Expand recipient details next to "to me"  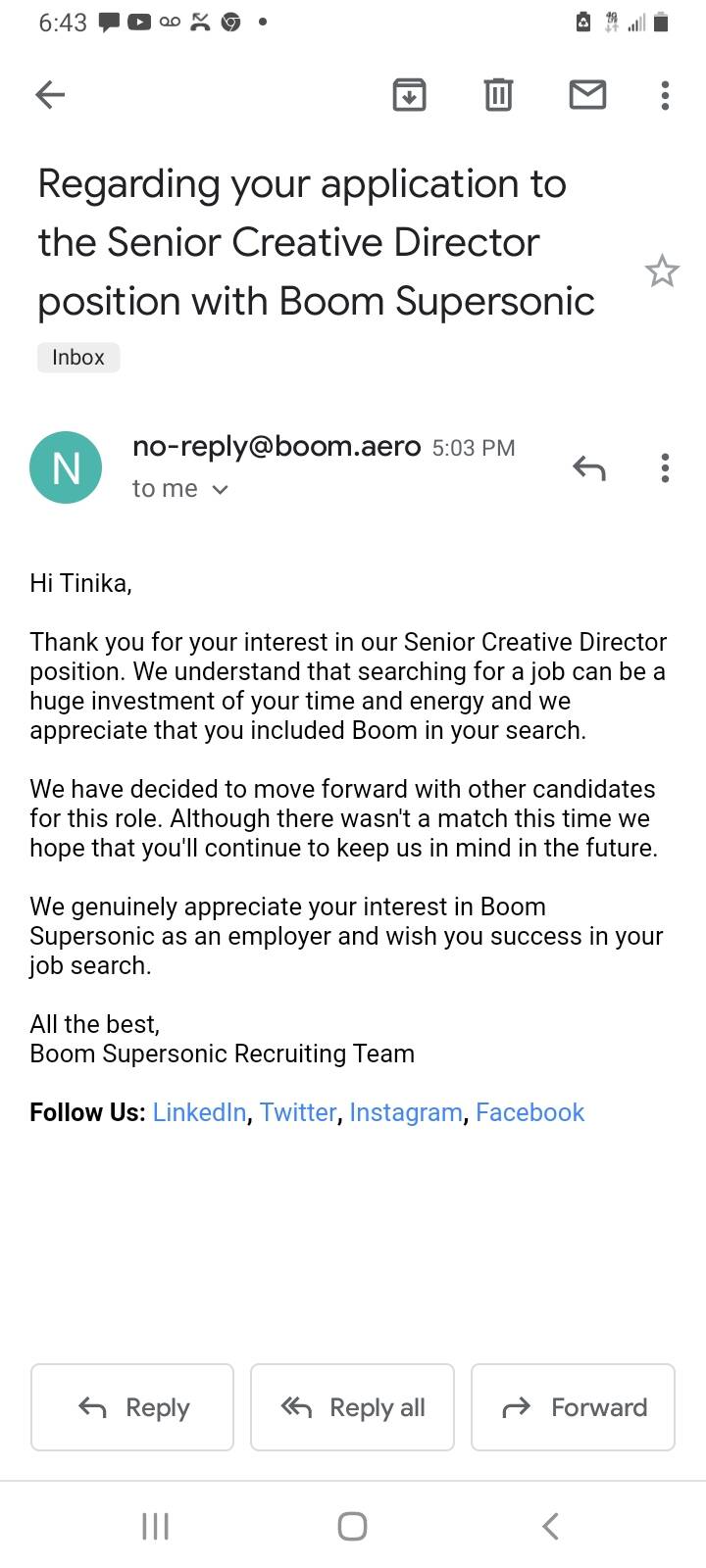pyautogui.click(x=221, y=489)
